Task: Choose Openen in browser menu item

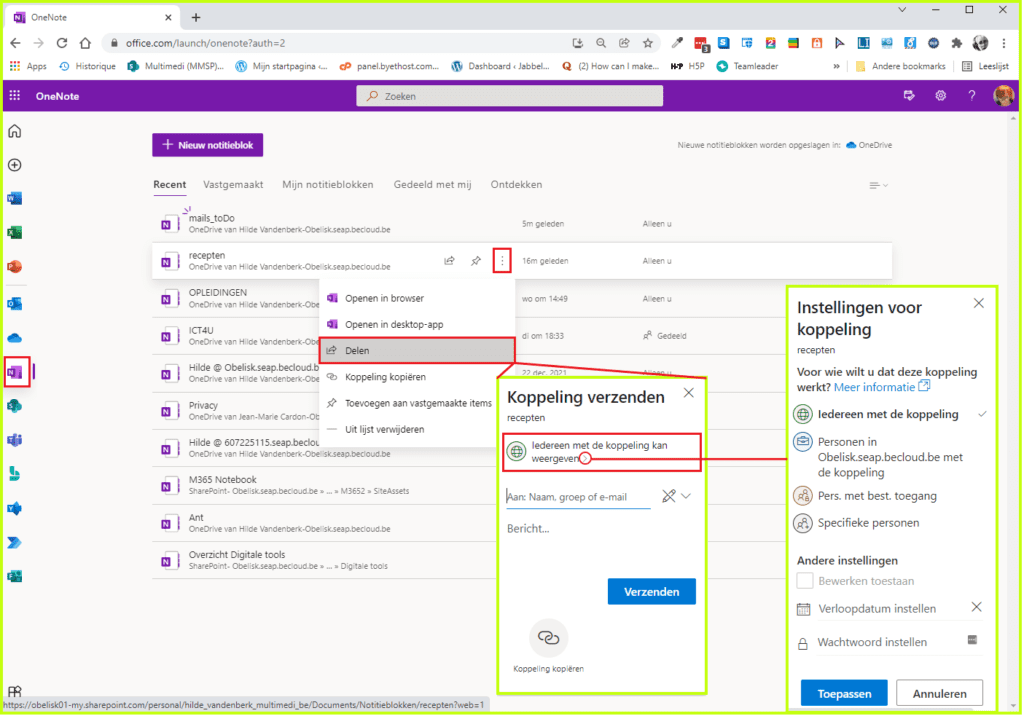Action: tap(417, 298)
